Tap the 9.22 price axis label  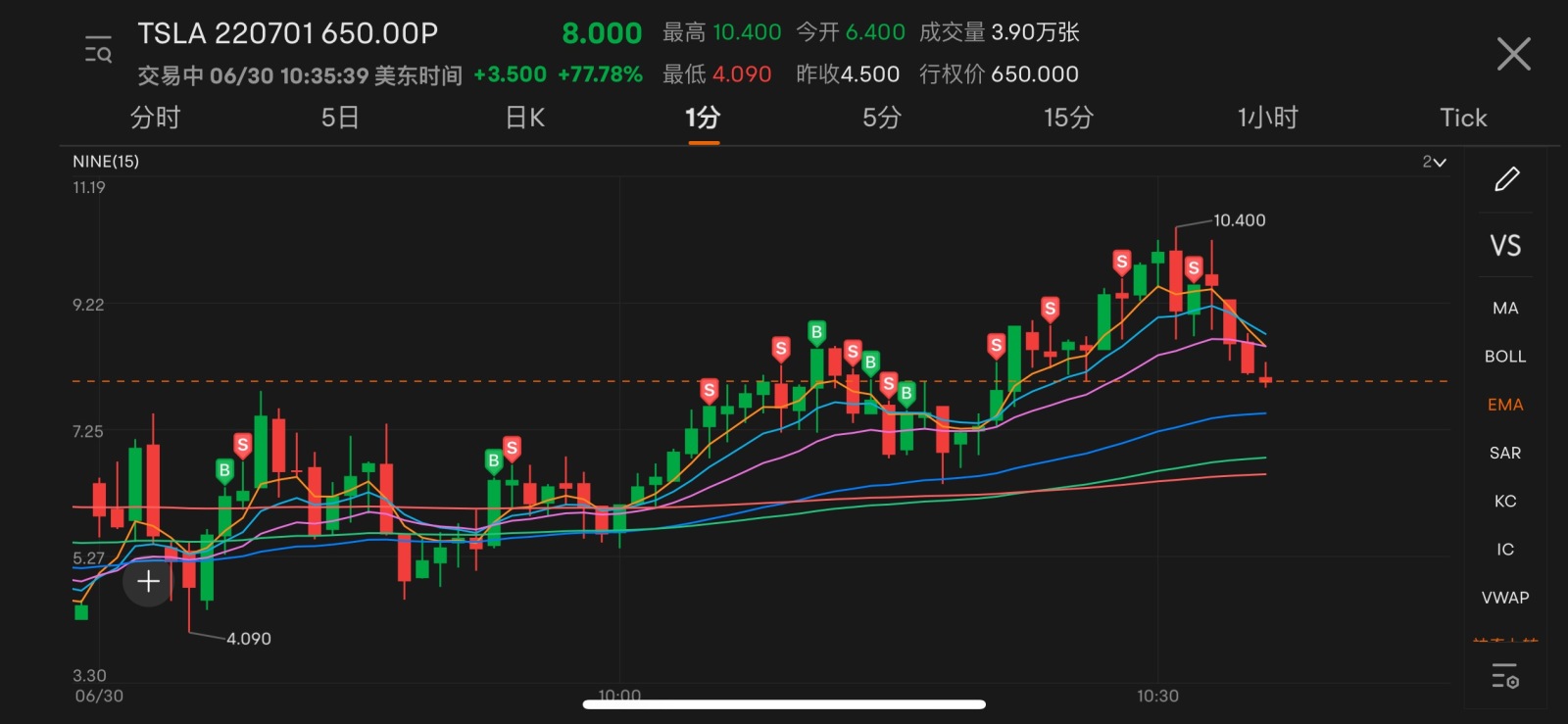88,306
